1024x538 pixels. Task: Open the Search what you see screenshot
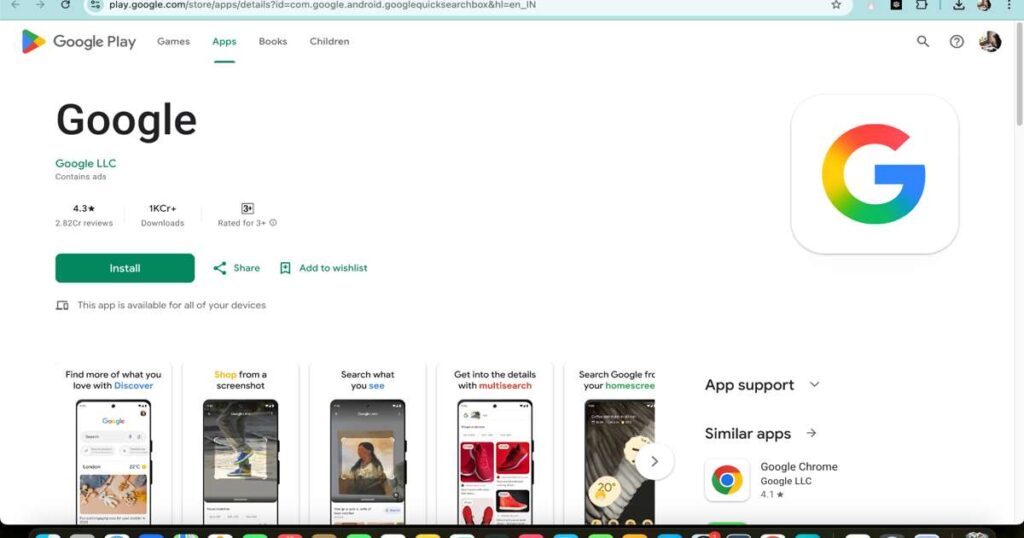(368, 444)
